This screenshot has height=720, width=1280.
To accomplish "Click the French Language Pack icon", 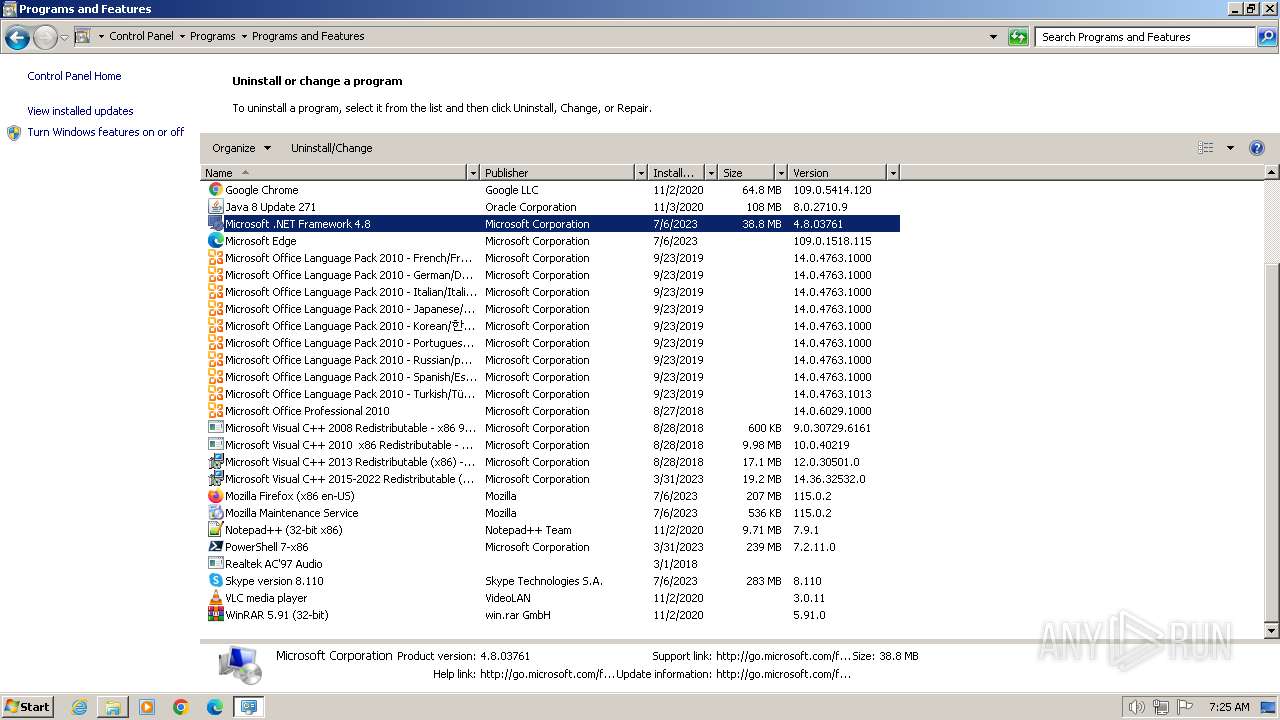I will (x=215, y=258).
